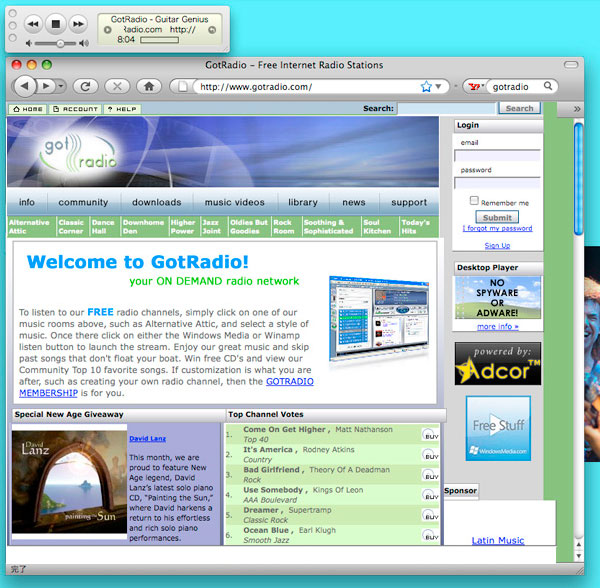The width and height of the screenshot is (600, 588).
Task: Open the HELP tab
Action: [122, 109]
